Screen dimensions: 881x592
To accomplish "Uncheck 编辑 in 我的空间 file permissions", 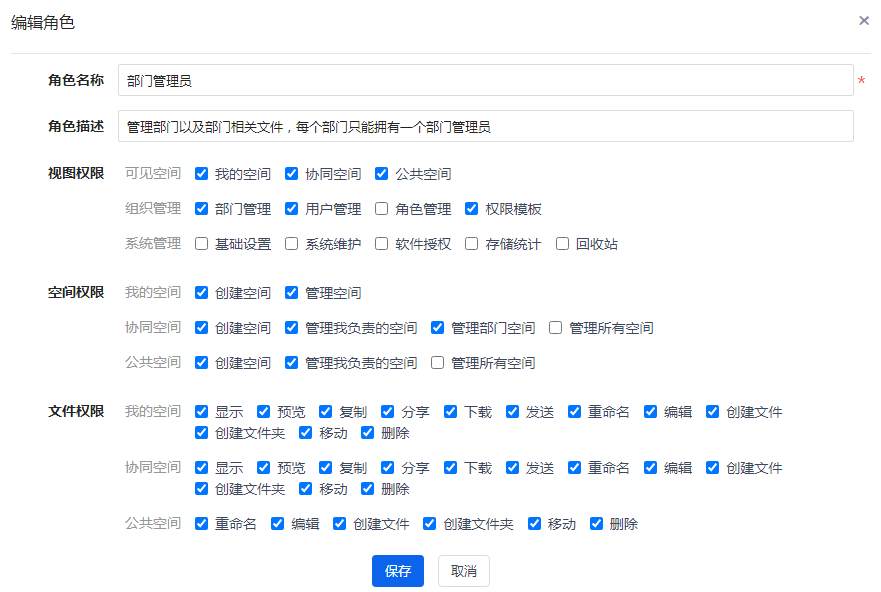I will coord(650,412).
